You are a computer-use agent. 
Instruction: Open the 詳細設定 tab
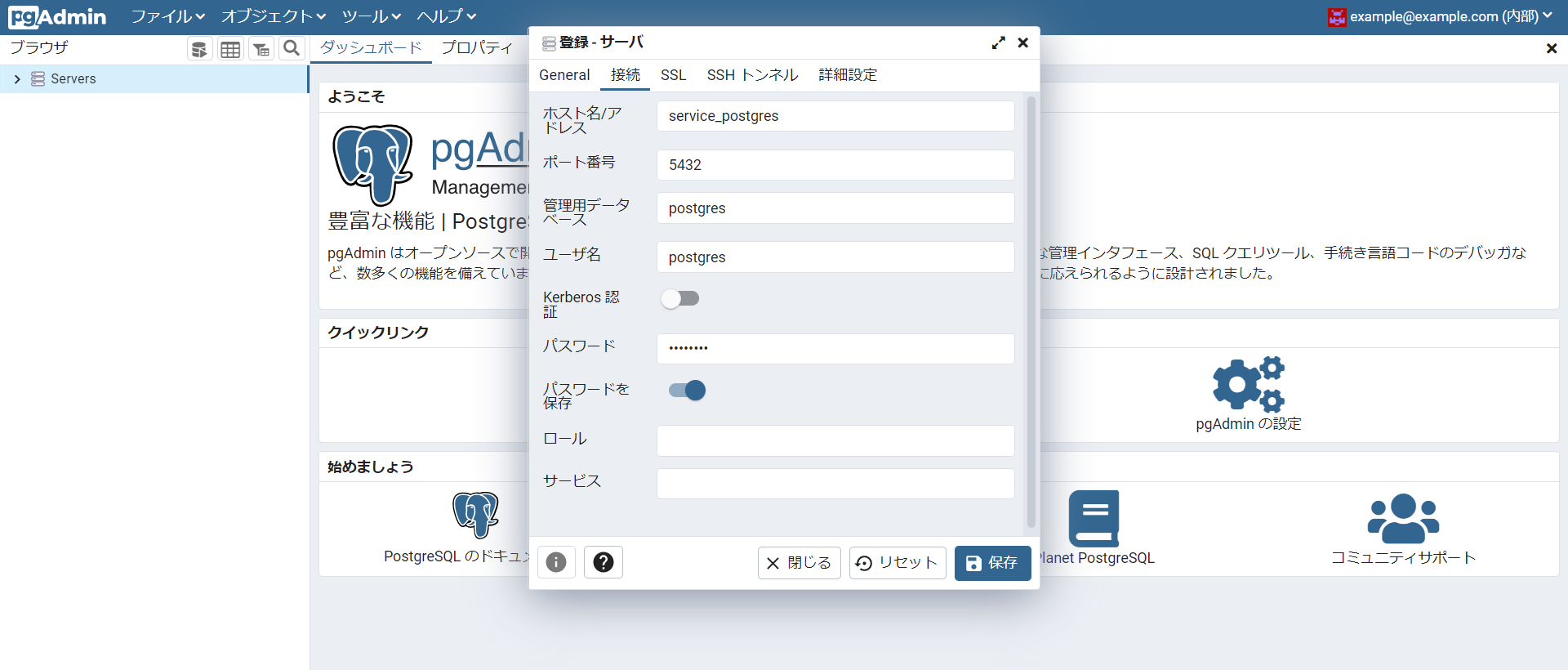click(848, 75)
